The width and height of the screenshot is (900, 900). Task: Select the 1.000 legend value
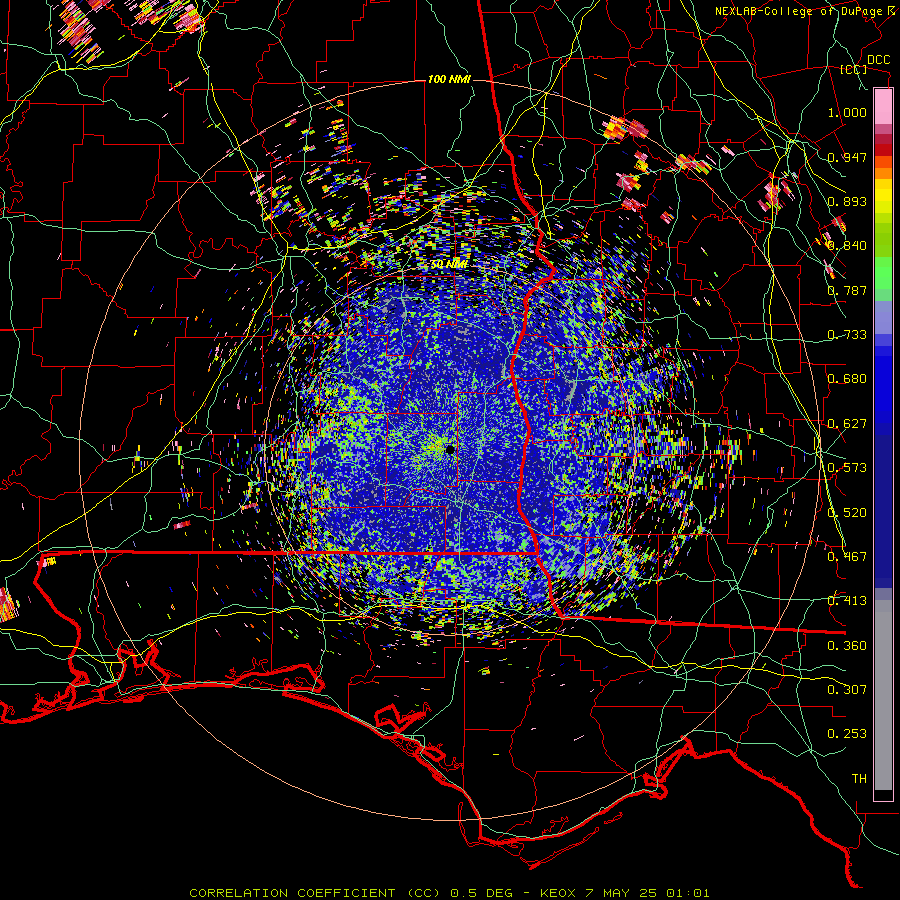847,112
